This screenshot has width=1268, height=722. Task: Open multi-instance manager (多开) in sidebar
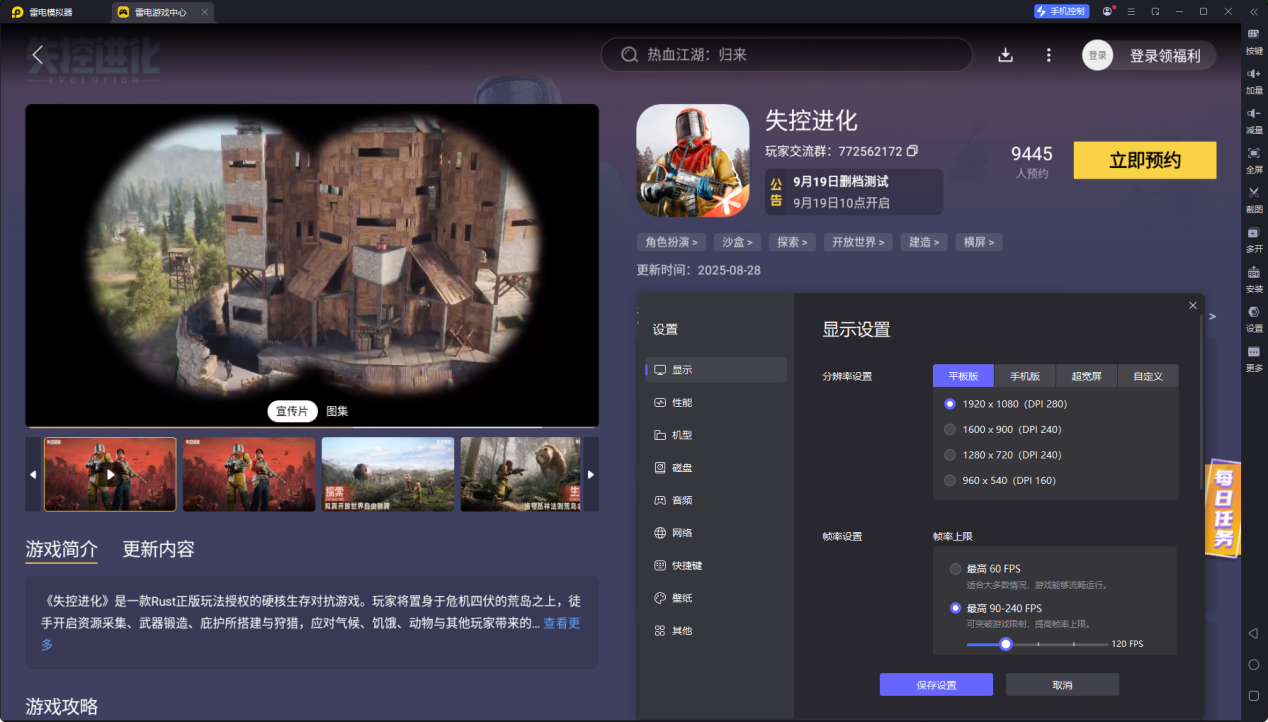[x=1253, y=242]
